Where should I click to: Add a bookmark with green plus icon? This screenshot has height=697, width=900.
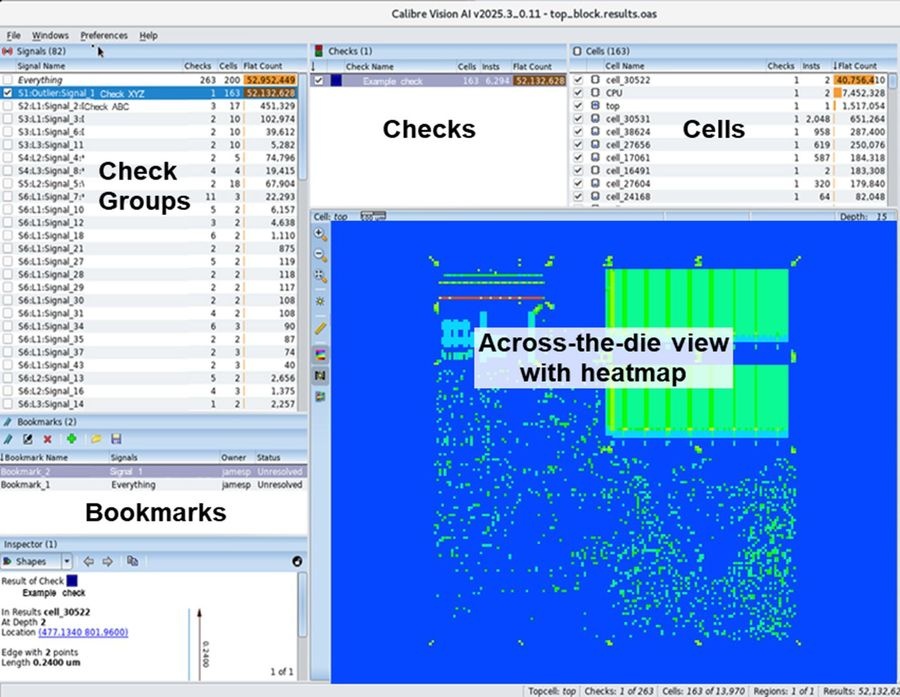coord(71,439)
